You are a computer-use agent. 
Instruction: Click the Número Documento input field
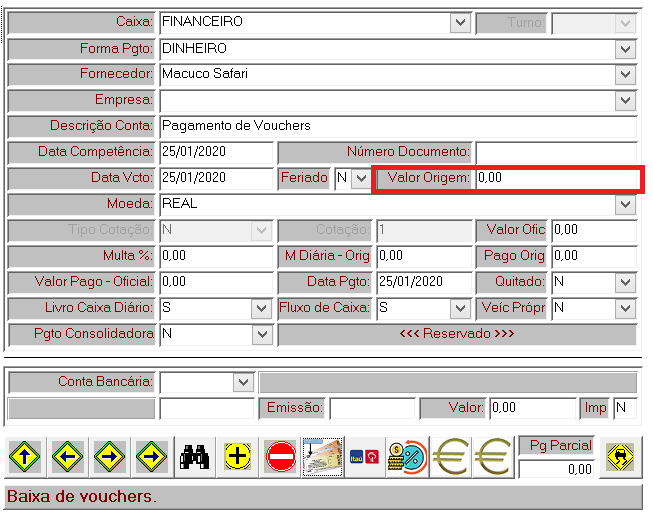tap(556, 152)
